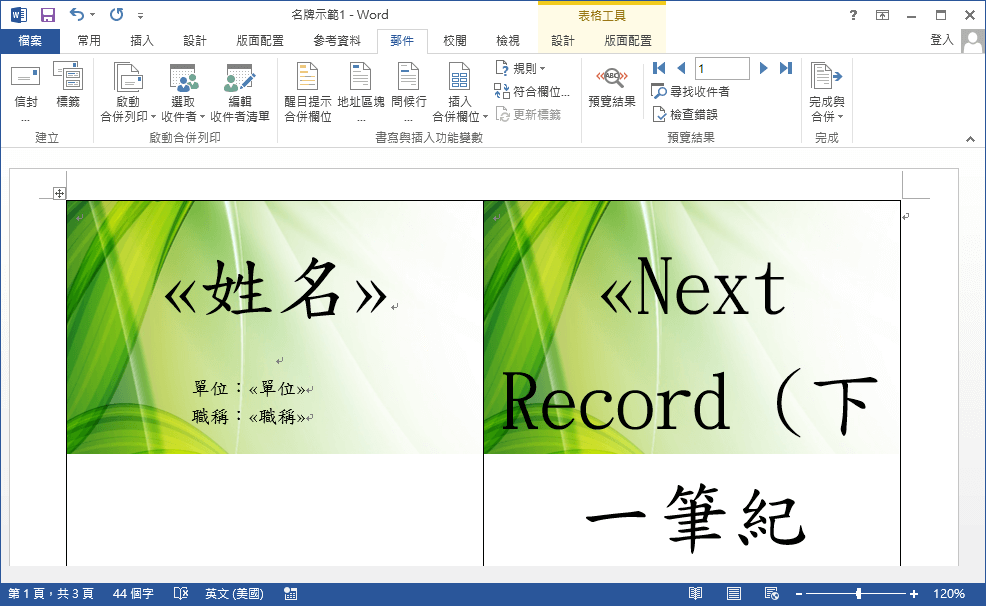Open the 表格工具 設計 tab
Image resolution: width=986 pixels, height=606 pixels.
tap(563, 42)
